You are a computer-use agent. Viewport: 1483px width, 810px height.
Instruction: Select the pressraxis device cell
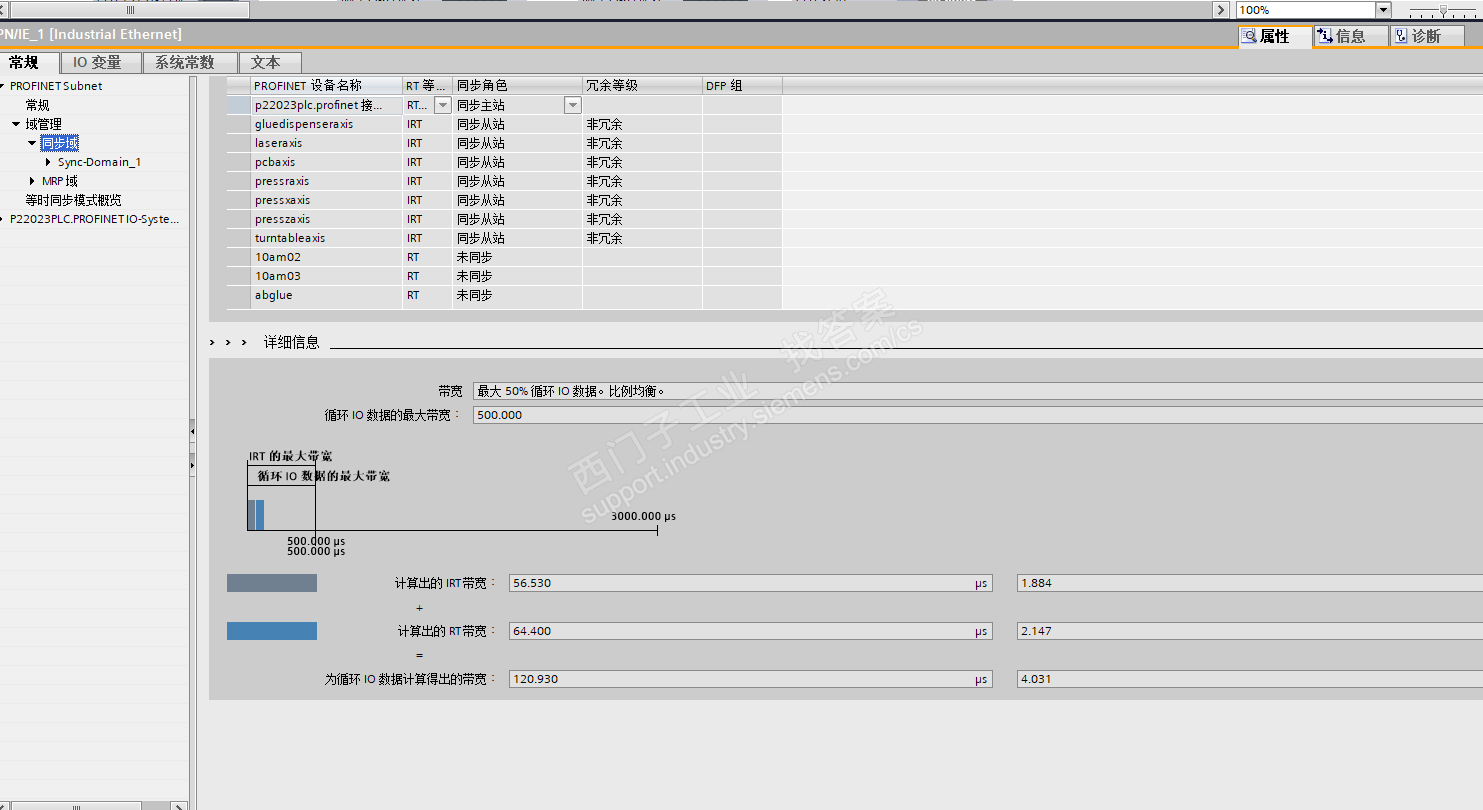tap(326, 181)
